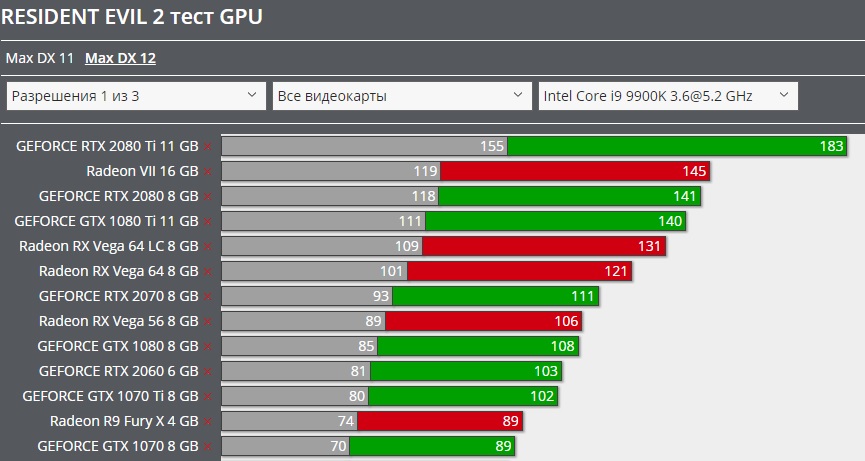Remove Radeon VII 16 GB row via red x
The height and width of the screenshot is (461, 865).
tap(207, 171)
